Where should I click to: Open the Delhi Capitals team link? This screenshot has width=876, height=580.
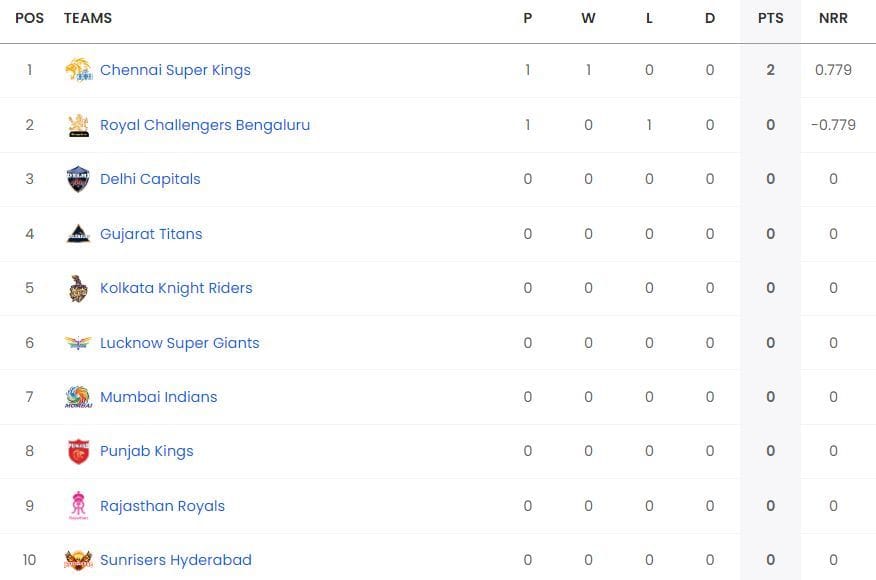click(x=150, y=178)
